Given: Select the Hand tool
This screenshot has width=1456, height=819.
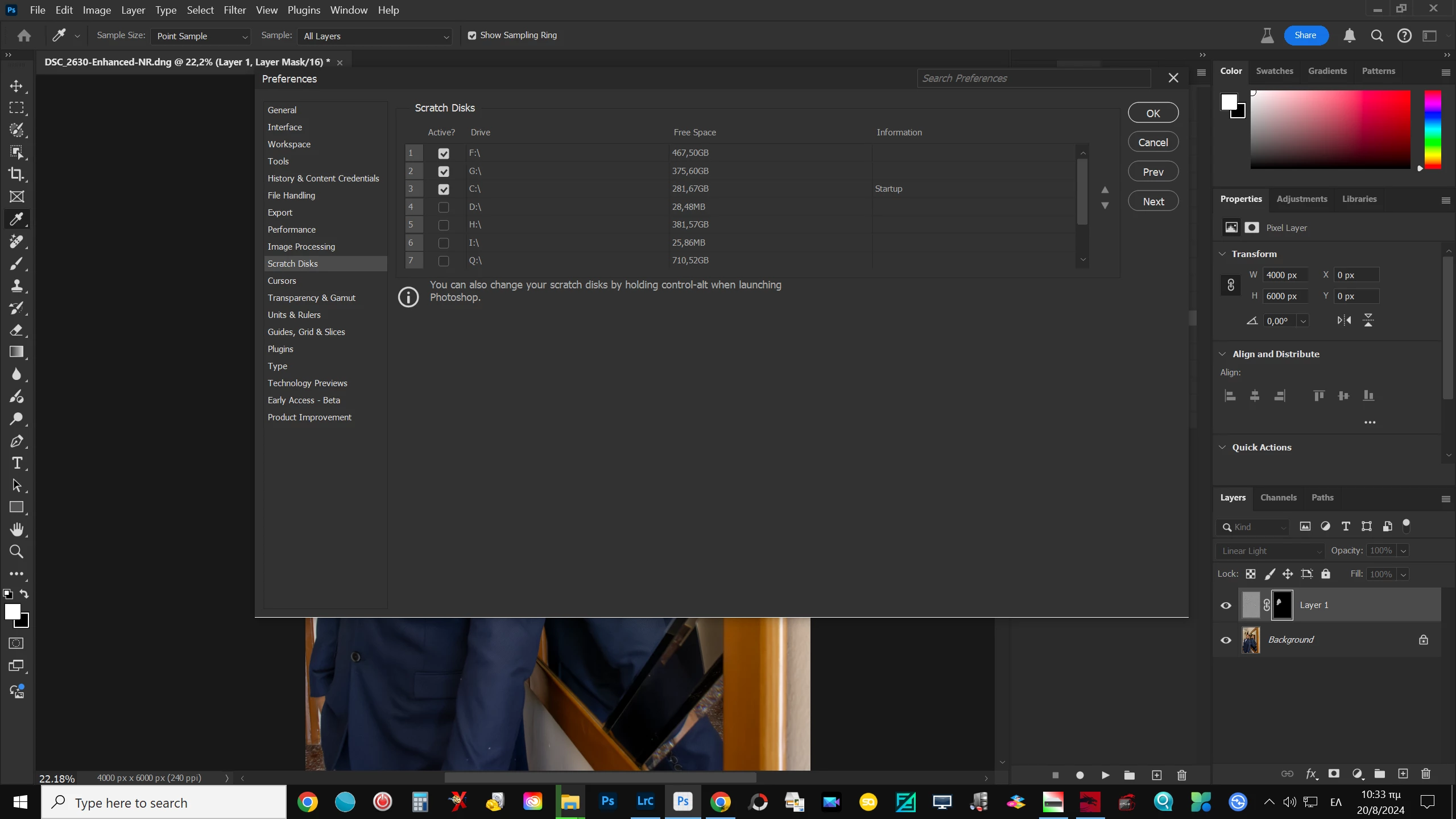Looking at the screenshot, I should pyautogui.click(x=16, y=530).
